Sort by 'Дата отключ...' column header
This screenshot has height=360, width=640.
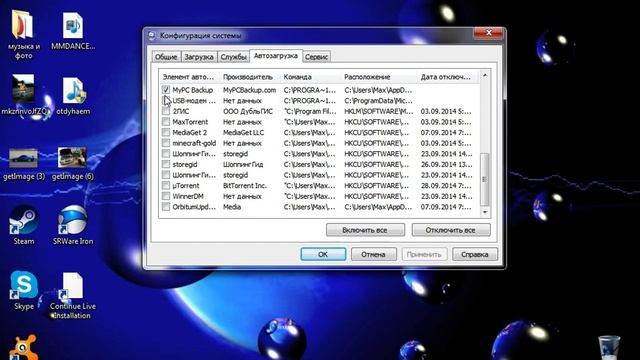(448, 77)
